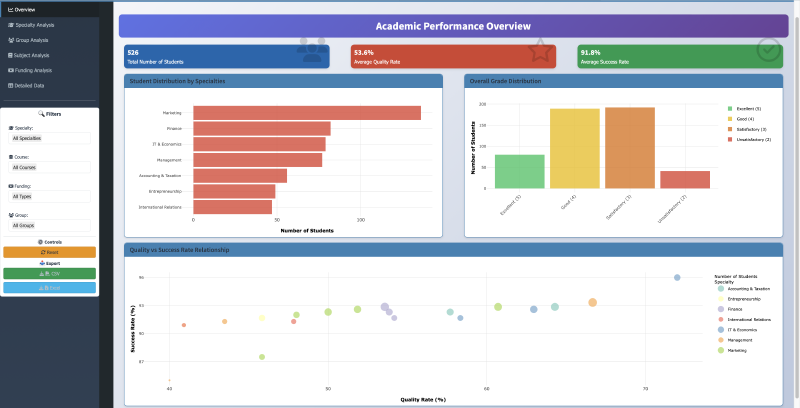The height and width of the screenshot is (408, 800).
Task: Click the 526 total students value
Action: [x=133, y=53]
